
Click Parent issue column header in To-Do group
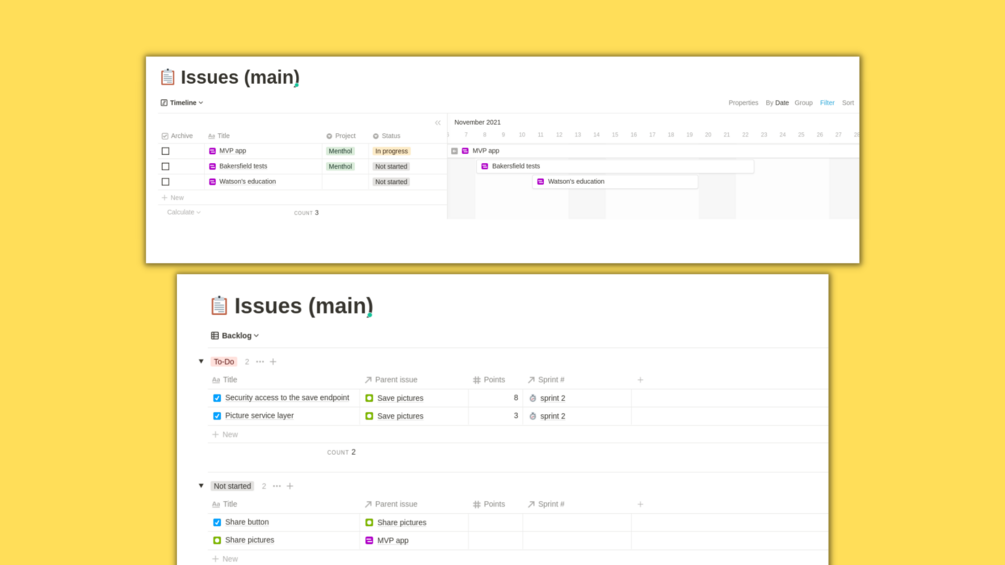pos(391,380)
